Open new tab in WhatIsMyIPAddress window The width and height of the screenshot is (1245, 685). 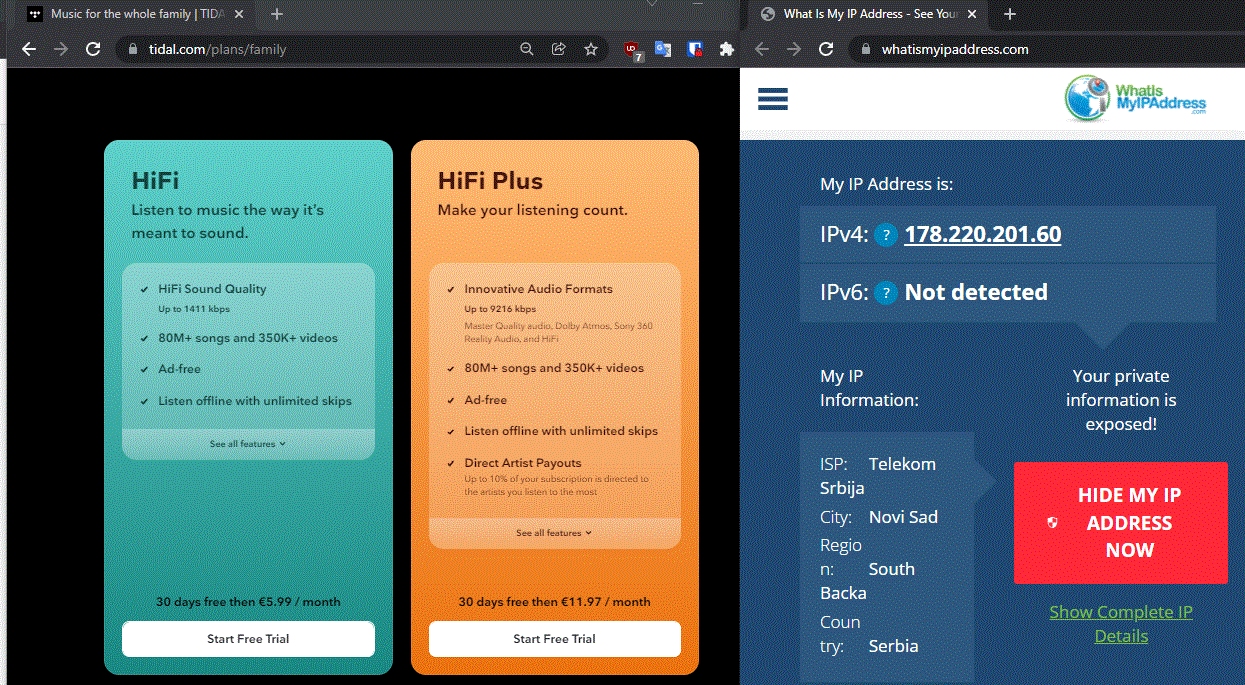click(x=1010, y=14)
